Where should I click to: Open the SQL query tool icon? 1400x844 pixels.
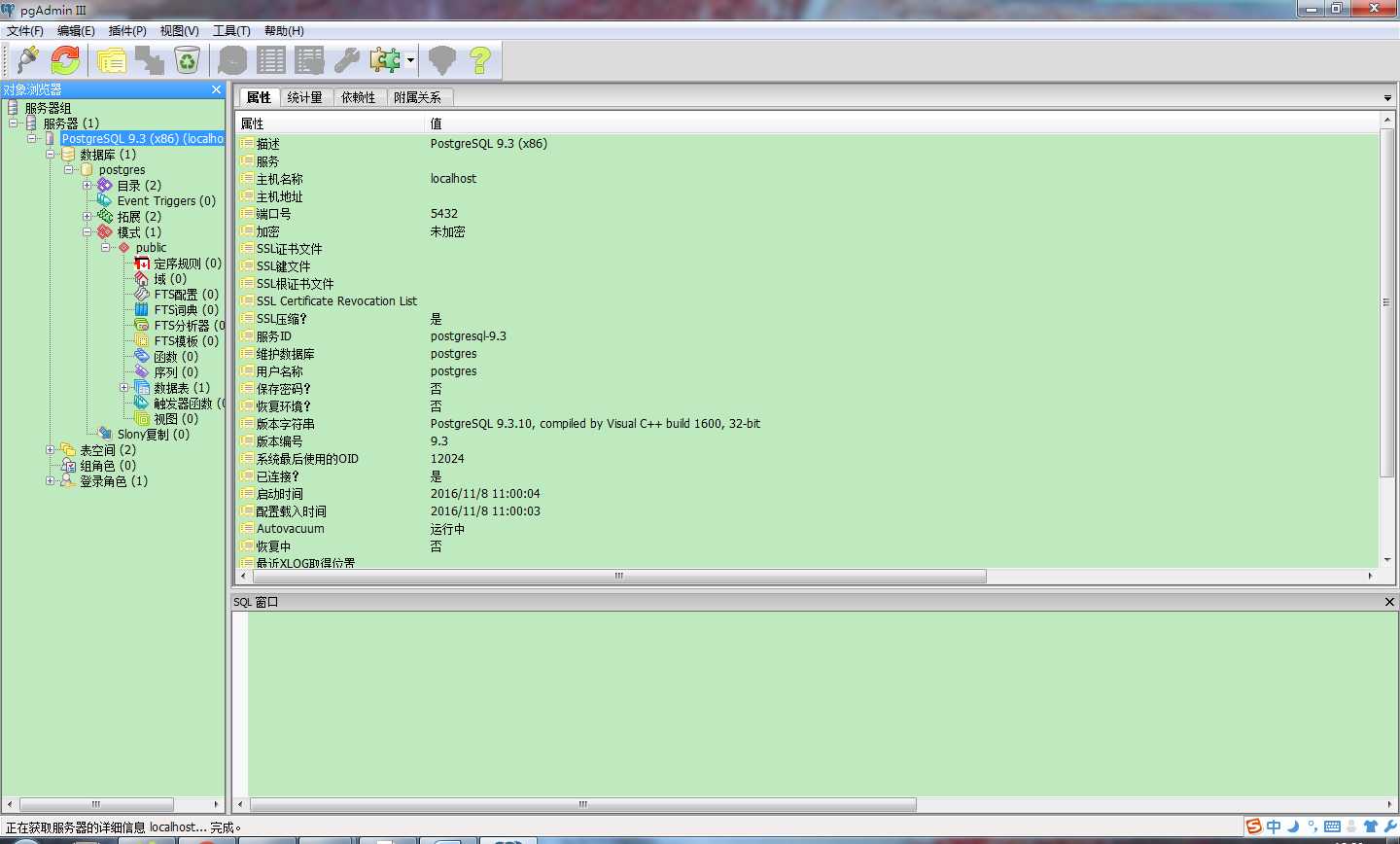point(232,60)
